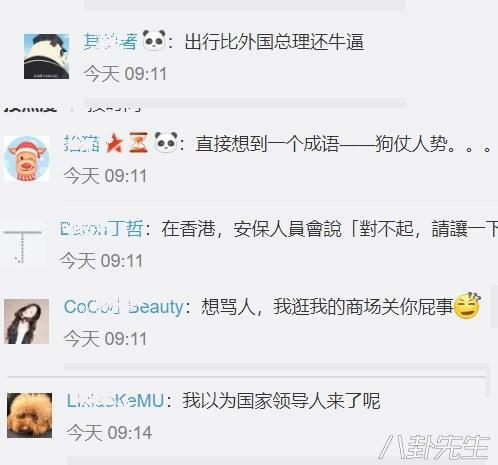Click panda badge next to hourglass icon
The image size is (498, 465).
point(166,142)
